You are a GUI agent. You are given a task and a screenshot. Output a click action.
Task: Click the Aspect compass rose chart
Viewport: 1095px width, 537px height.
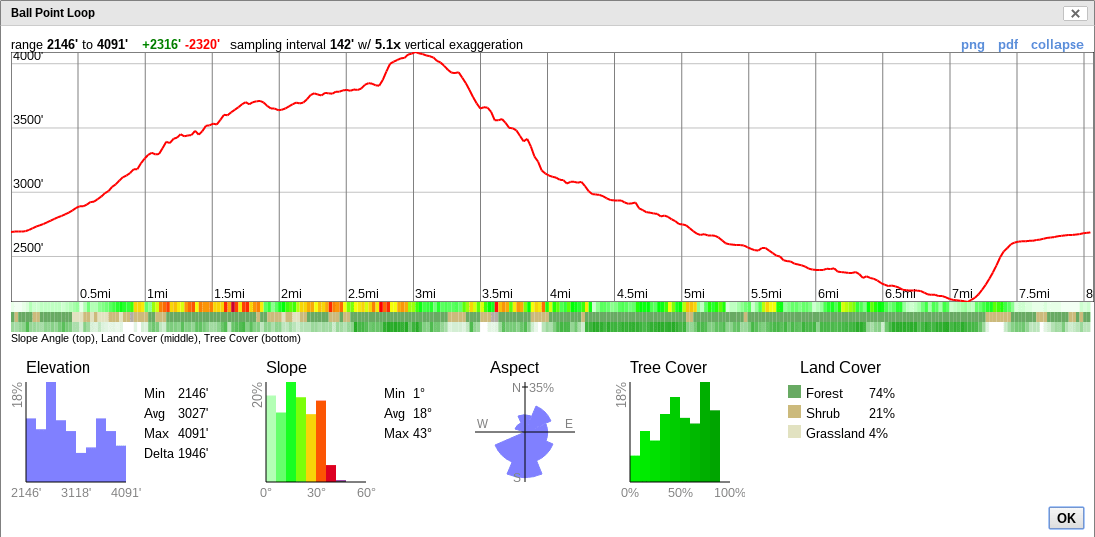tap(525, 433)
